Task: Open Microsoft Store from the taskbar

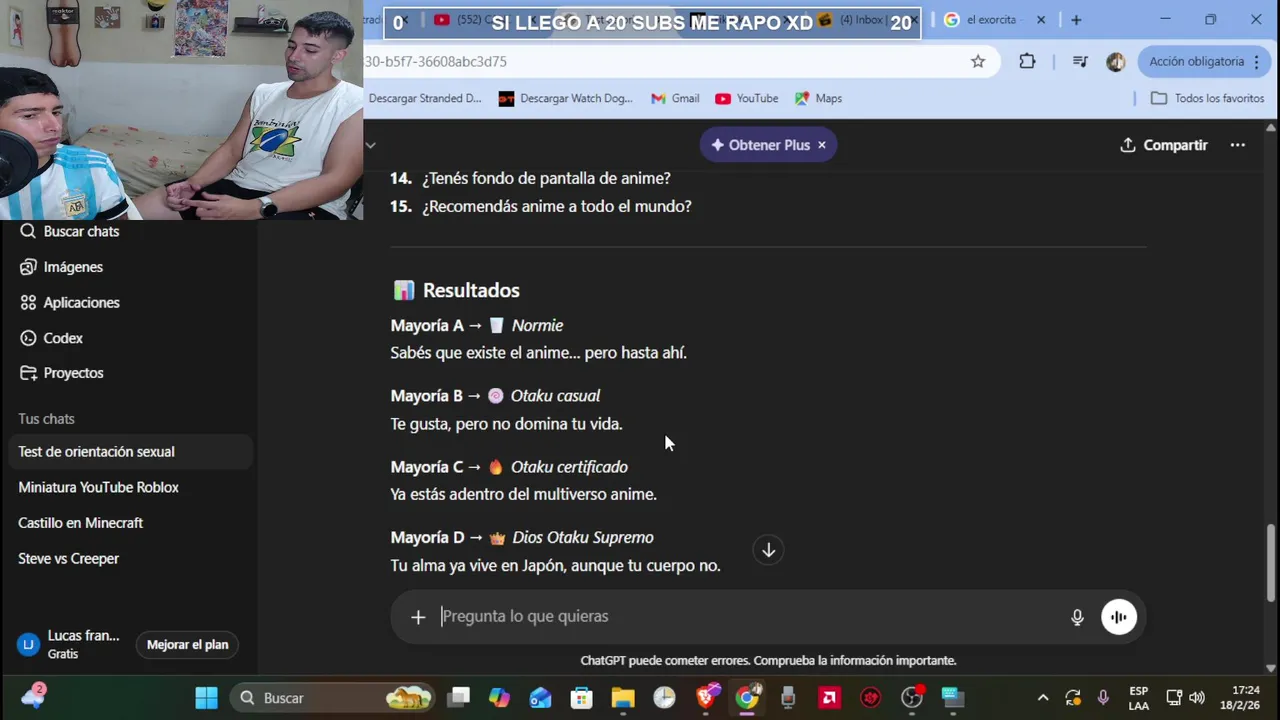Action: [x=582, y=698]
